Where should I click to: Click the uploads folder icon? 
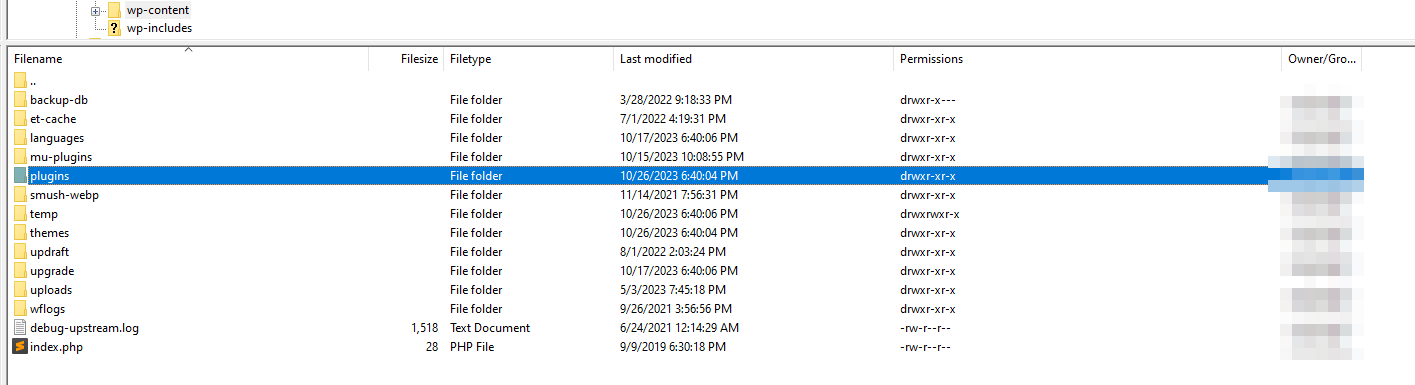20,290
